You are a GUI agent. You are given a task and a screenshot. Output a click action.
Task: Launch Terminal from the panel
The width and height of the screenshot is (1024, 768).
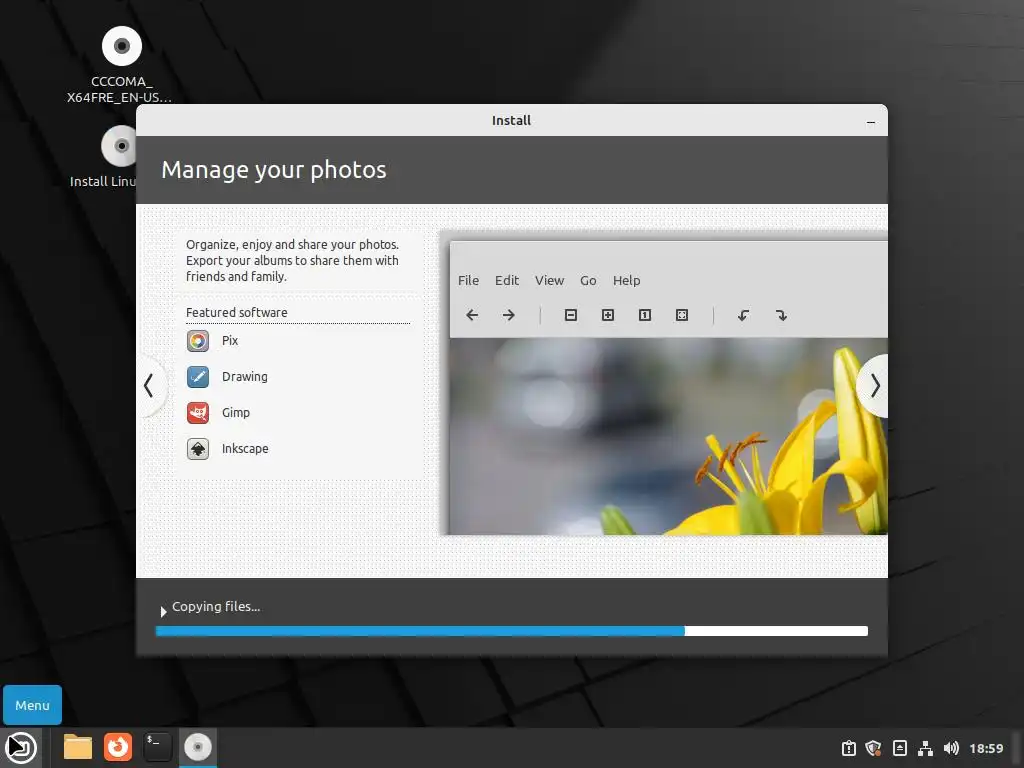(x=157, y=747)
